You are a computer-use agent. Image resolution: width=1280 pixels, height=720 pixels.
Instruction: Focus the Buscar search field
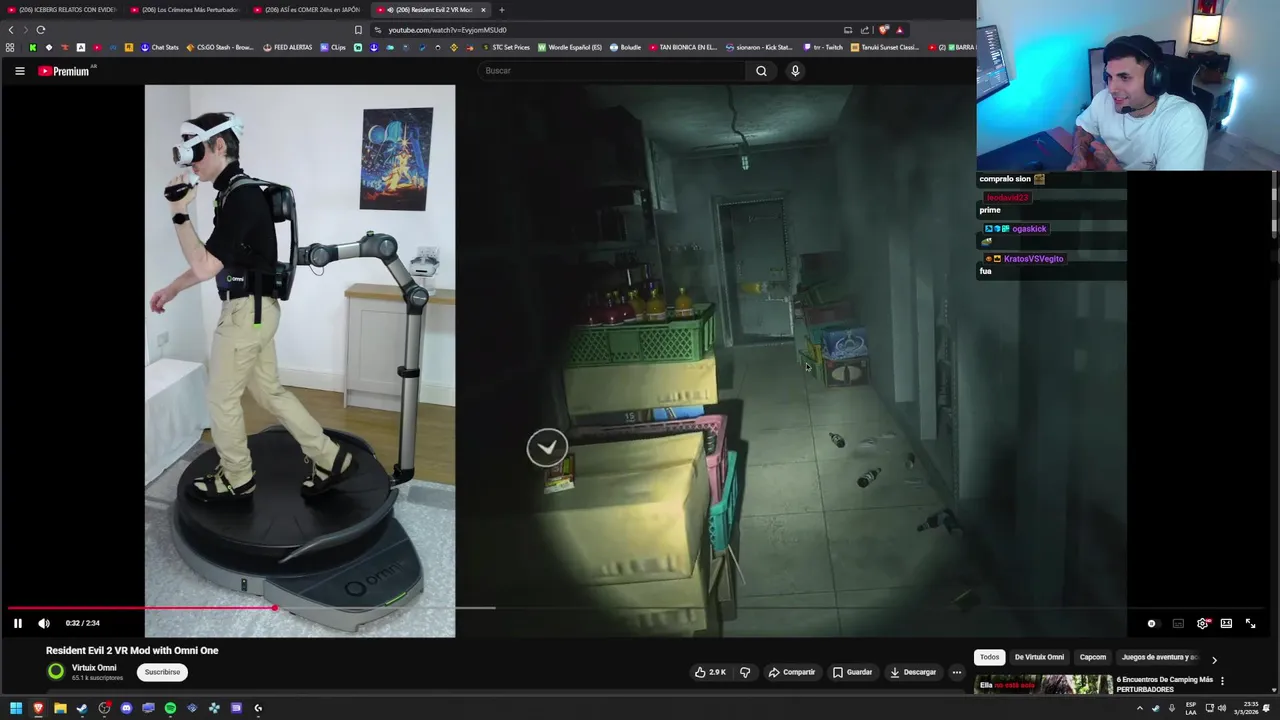612,71
